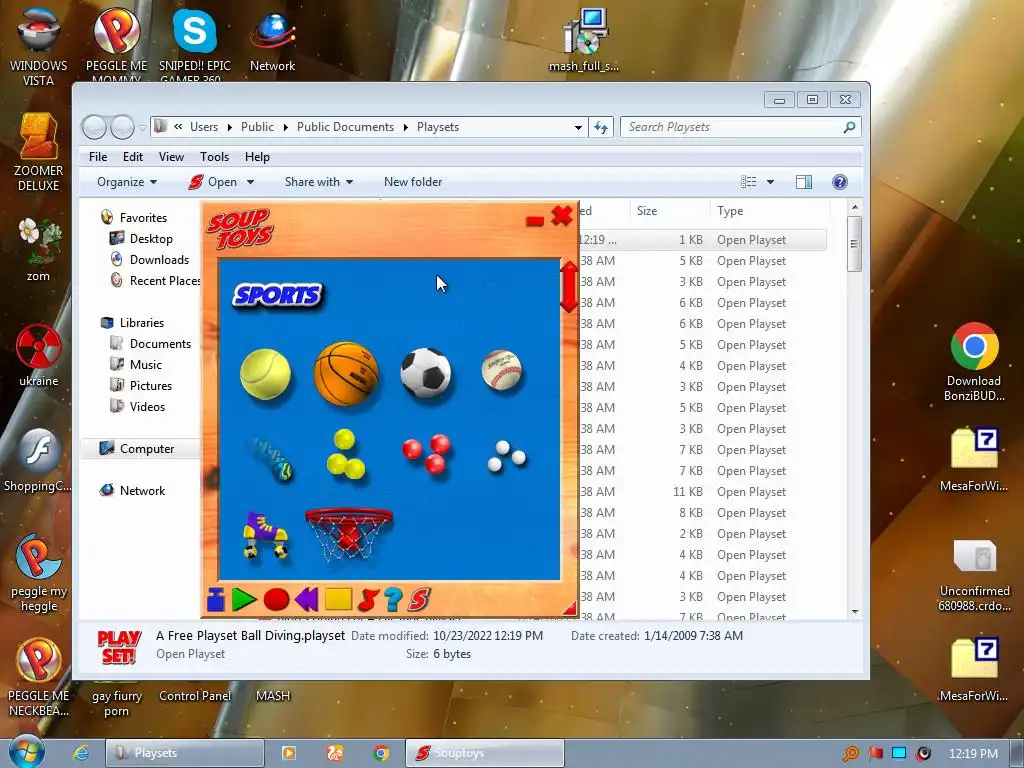
Task: Open the File menu in Explorer
Action: point(98,157)
